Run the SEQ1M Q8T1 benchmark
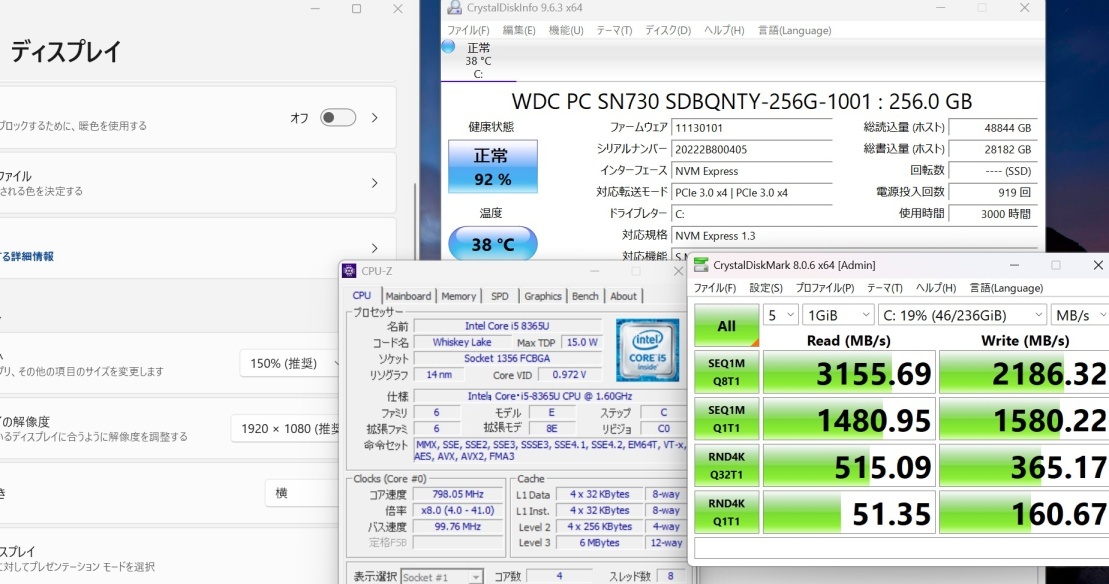This screenshot has height=584, width=1109. (x=726, y=372)
